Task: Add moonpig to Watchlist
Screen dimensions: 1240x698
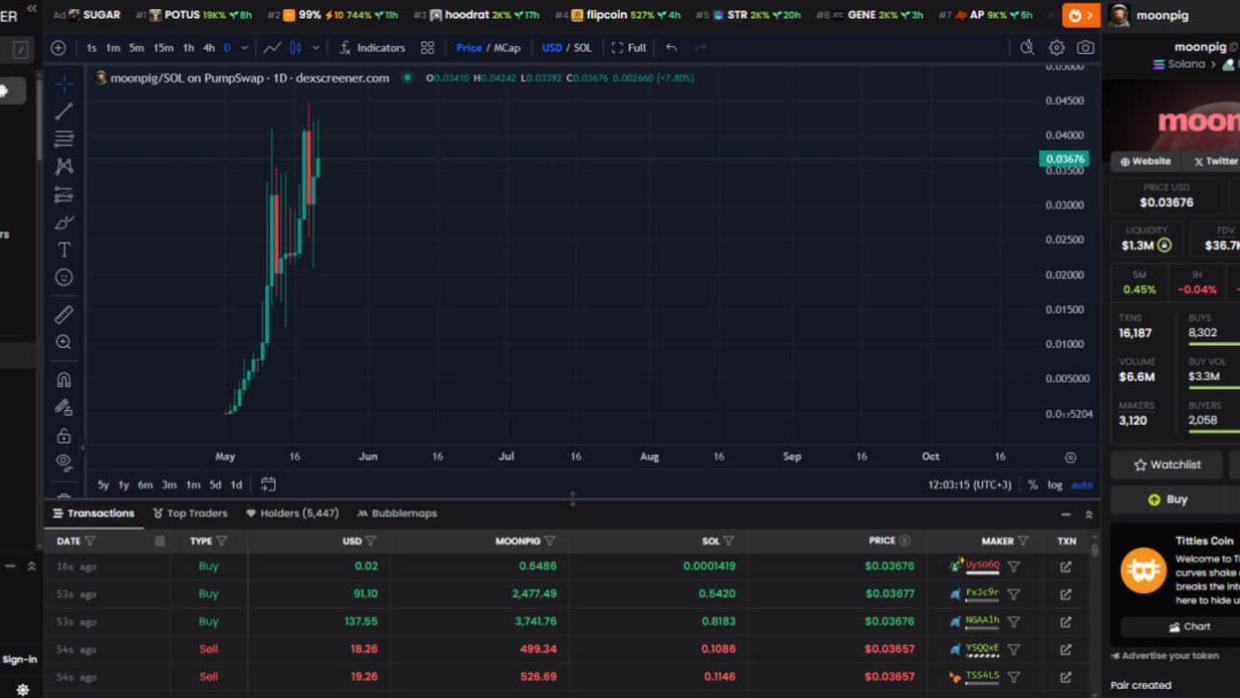Action: coord(1167,465)
